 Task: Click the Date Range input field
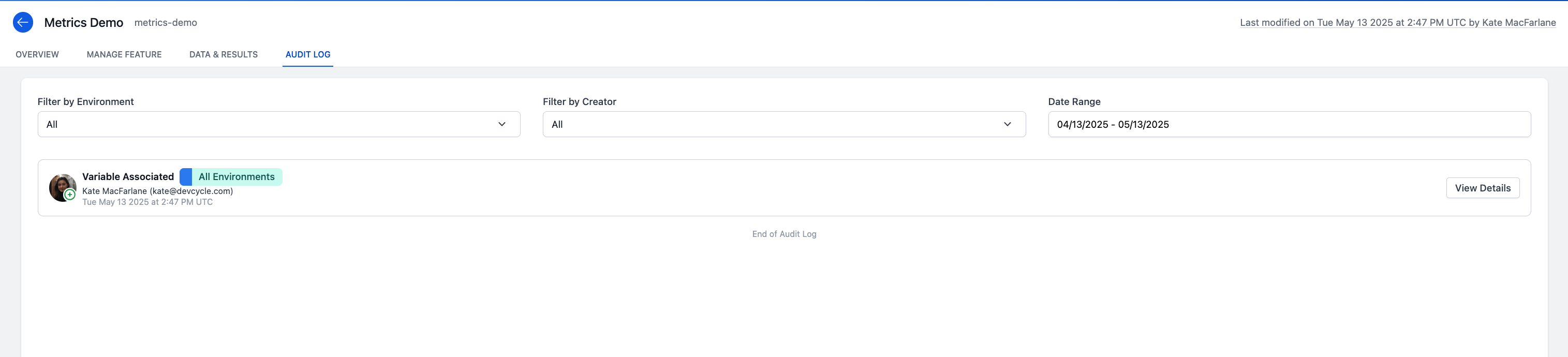tap(1289, 124)
